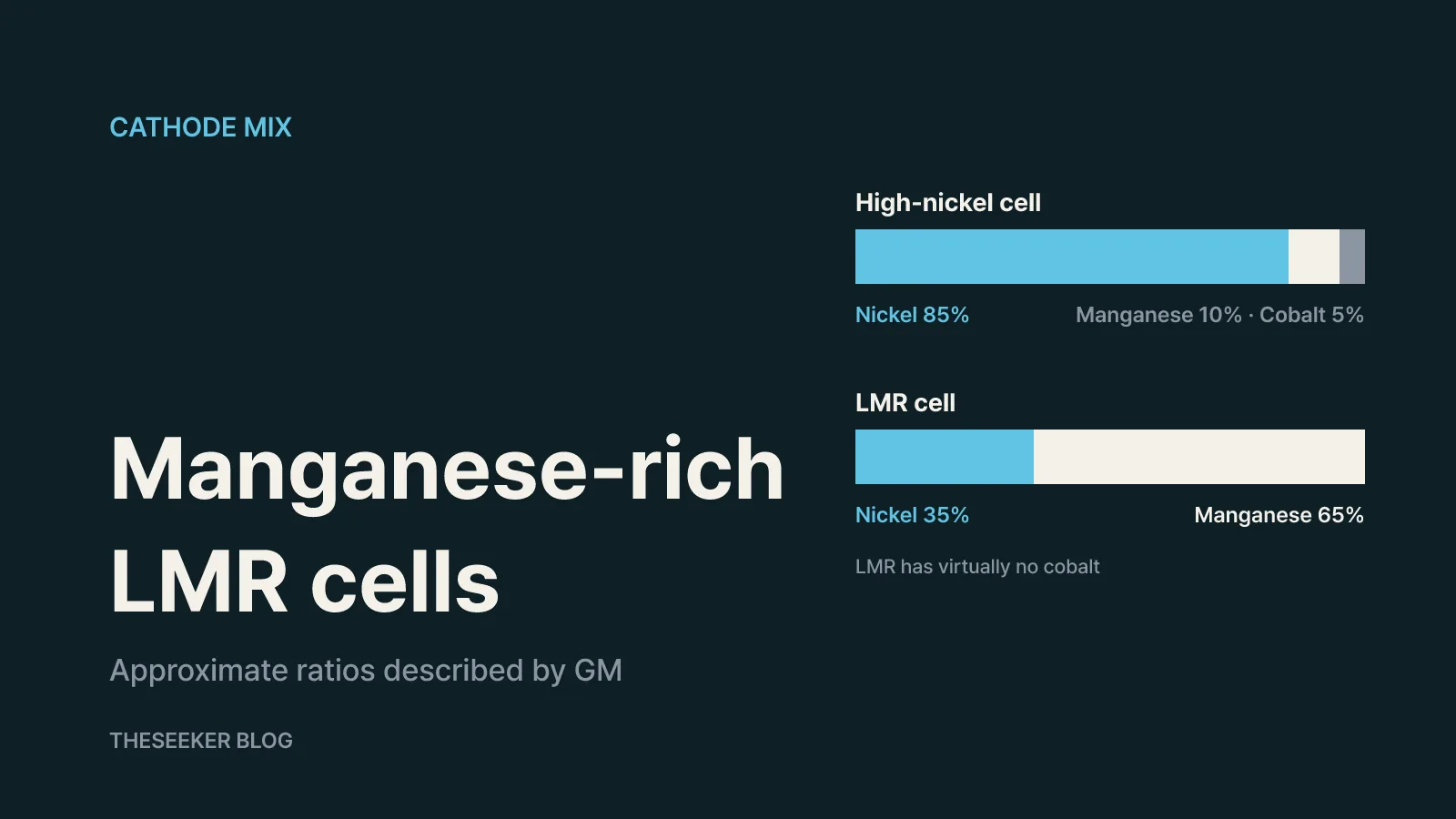Select the Manganese-rich title line
This screenshot has height=819, width=1456.
(447, 470)
